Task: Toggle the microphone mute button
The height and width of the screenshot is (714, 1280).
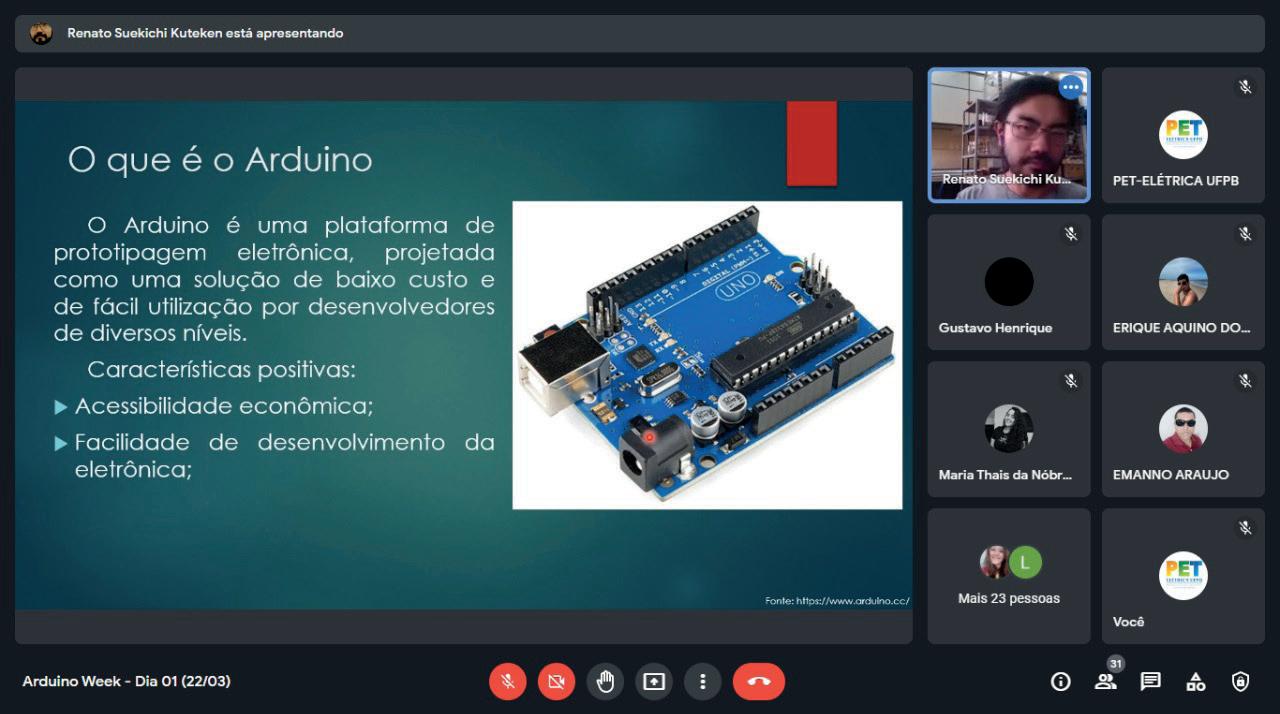Action: (508, 682)
